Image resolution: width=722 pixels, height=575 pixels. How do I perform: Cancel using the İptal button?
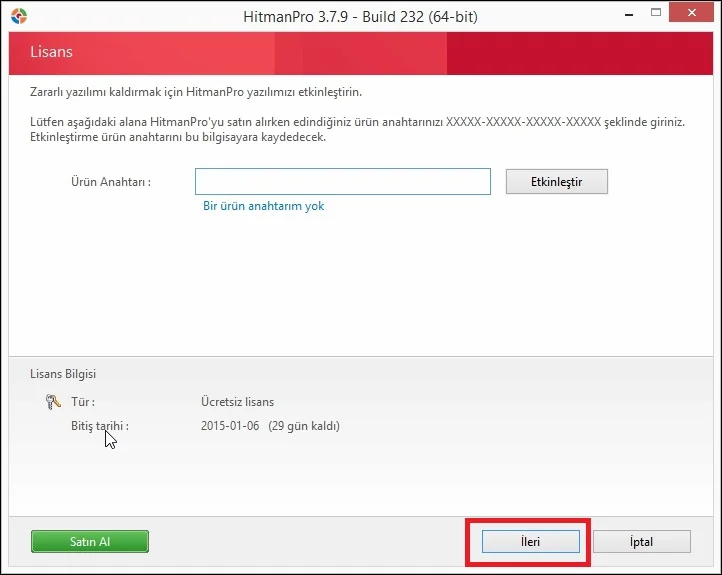[641, 541]
